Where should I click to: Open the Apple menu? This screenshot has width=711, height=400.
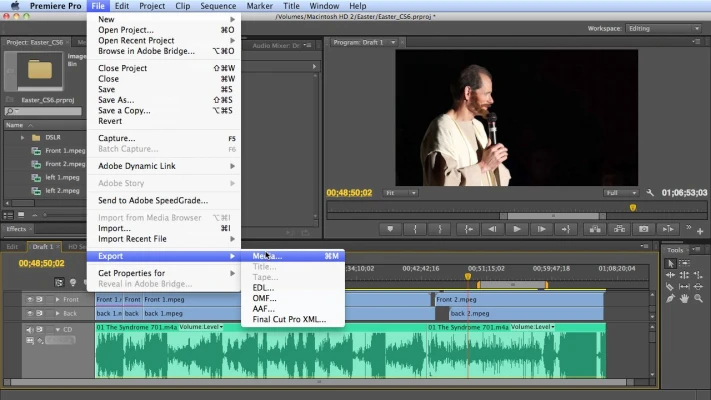15,5
